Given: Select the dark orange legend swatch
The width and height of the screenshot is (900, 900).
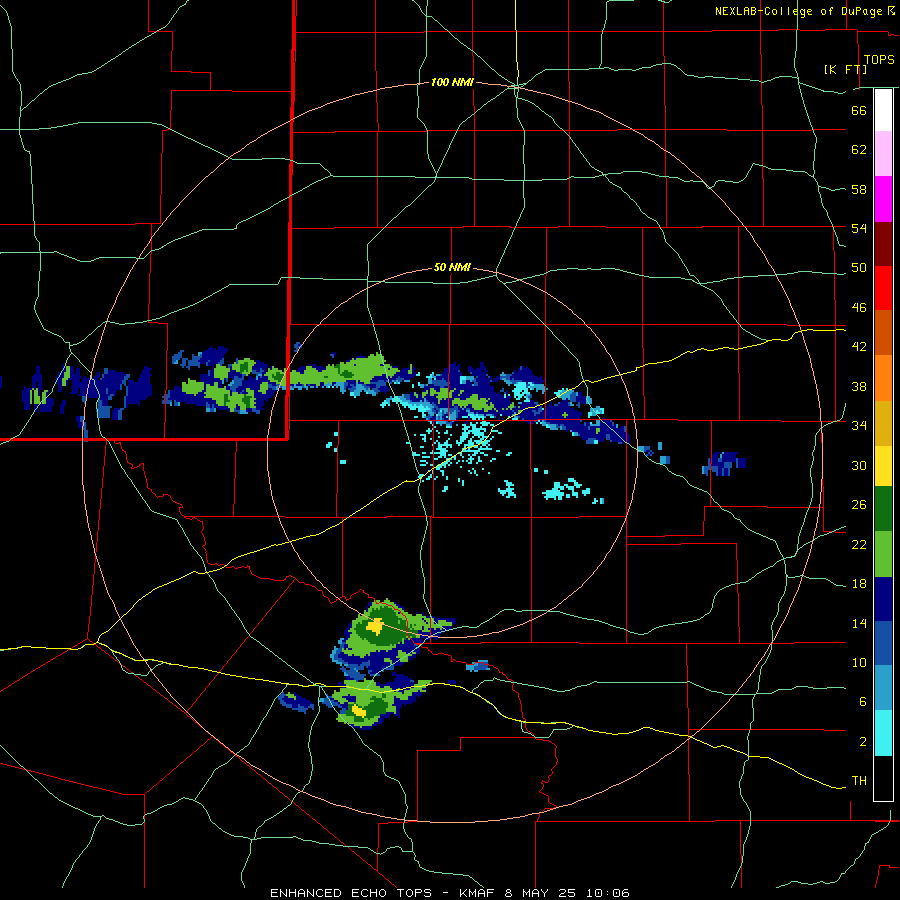Looking at the screenshot, I should (x=883, y=332).
